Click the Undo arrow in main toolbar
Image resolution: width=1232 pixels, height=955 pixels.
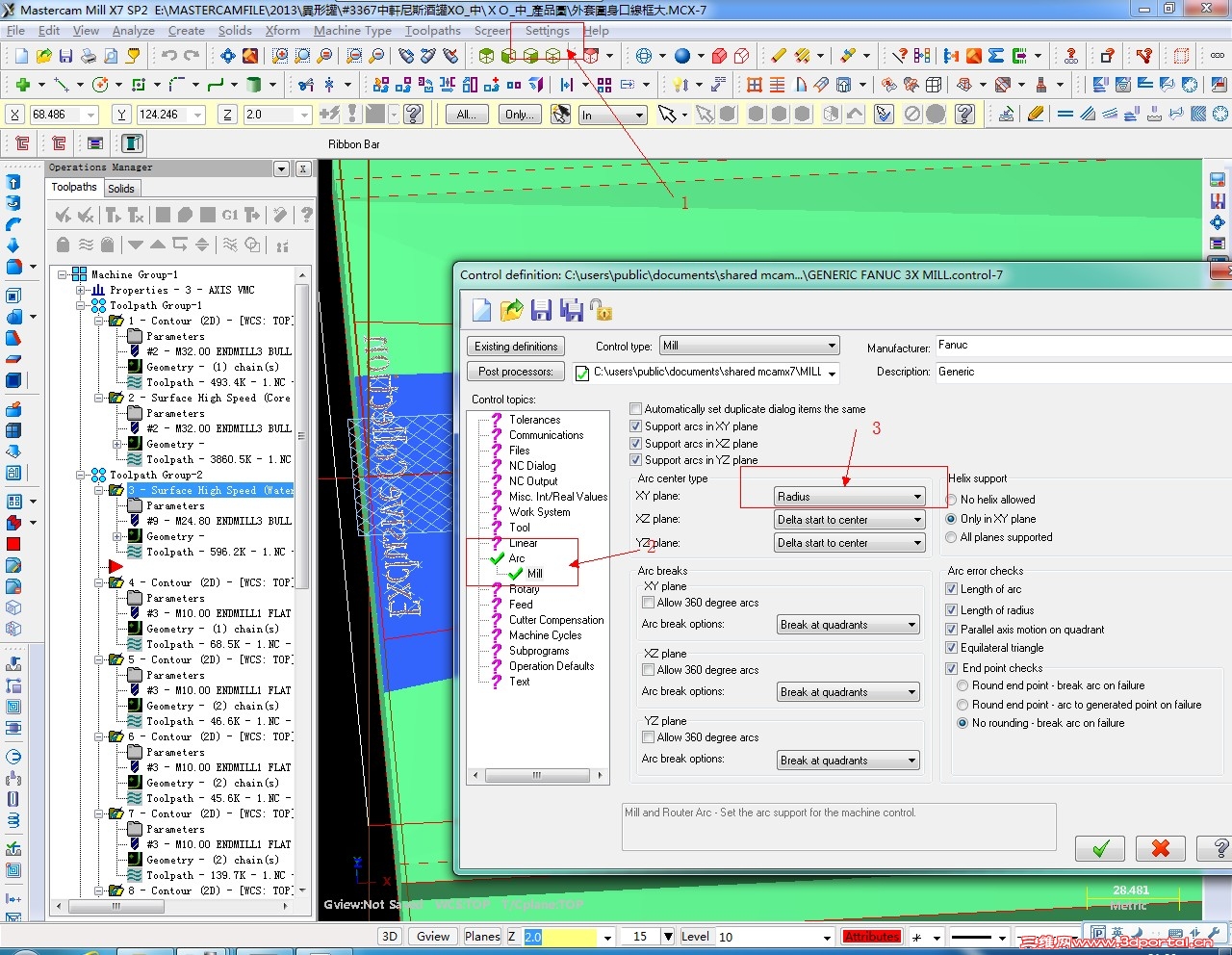pyautogui.click(x=169, y=56)
